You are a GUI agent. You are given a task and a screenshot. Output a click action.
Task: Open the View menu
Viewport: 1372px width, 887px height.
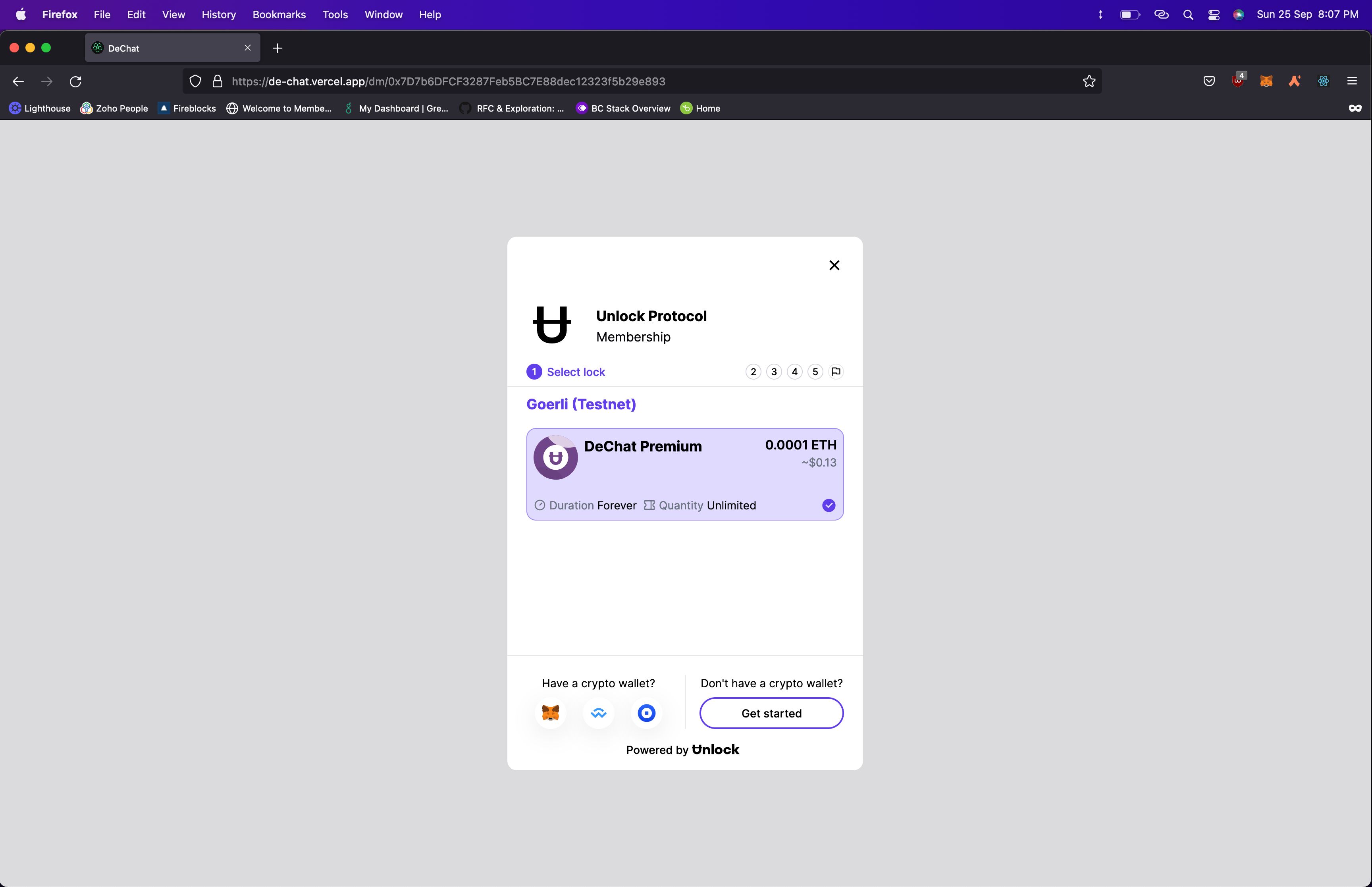(173, 14)
